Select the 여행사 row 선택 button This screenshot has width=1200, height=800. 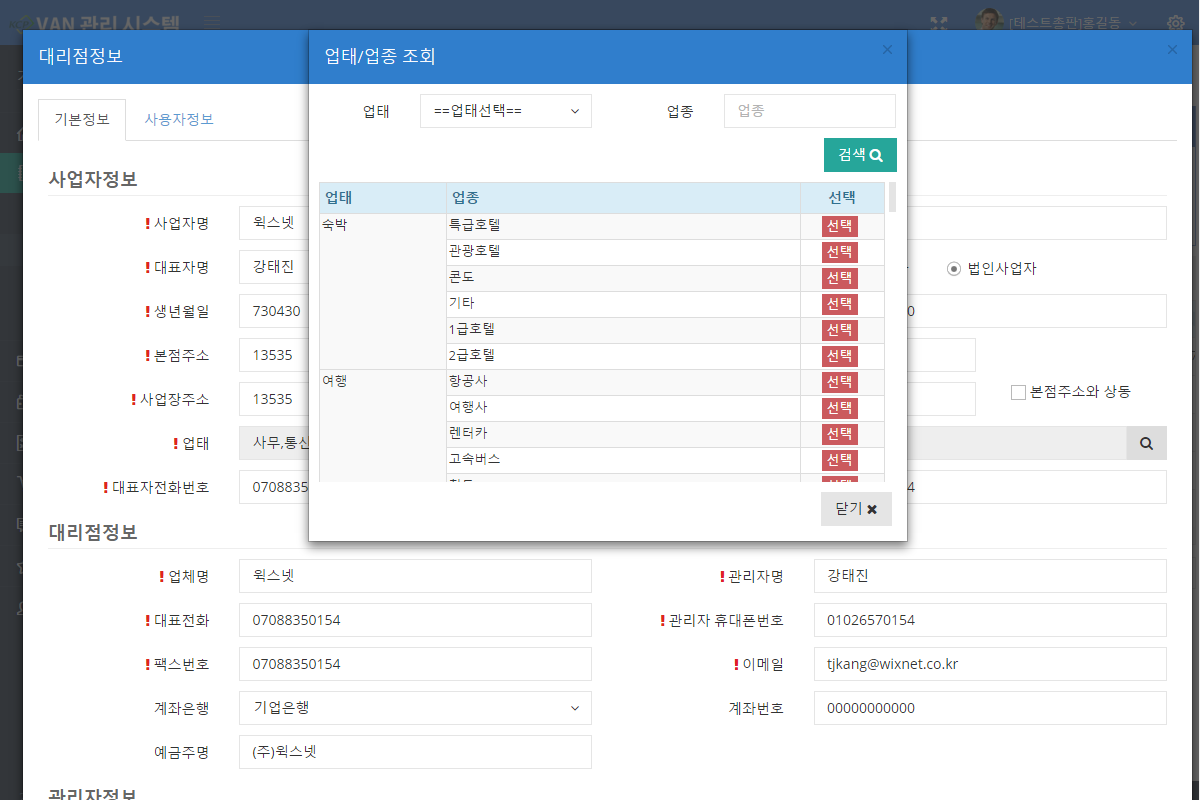pos(840,408)
